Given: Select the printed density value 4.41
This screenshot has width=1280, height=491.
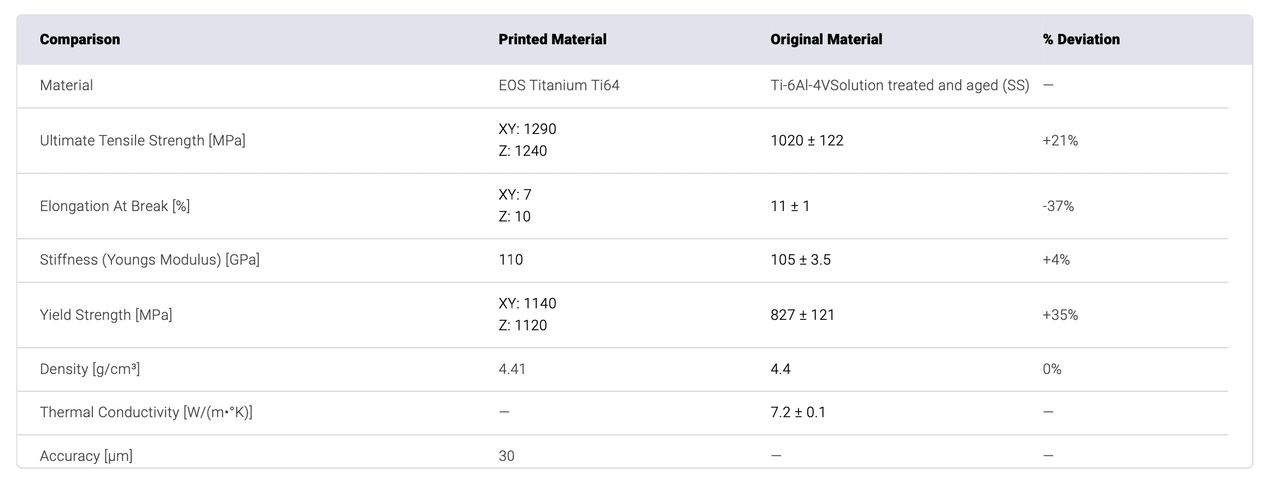Looking at the screenshot, I should tap(512, 369).
